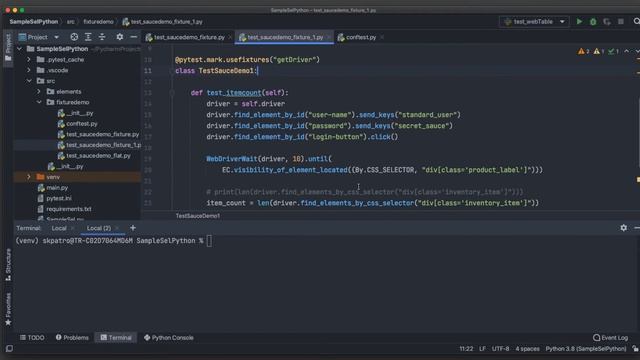Open the Python Console
The image size is (640, 360).
click(x=169, y=338)
